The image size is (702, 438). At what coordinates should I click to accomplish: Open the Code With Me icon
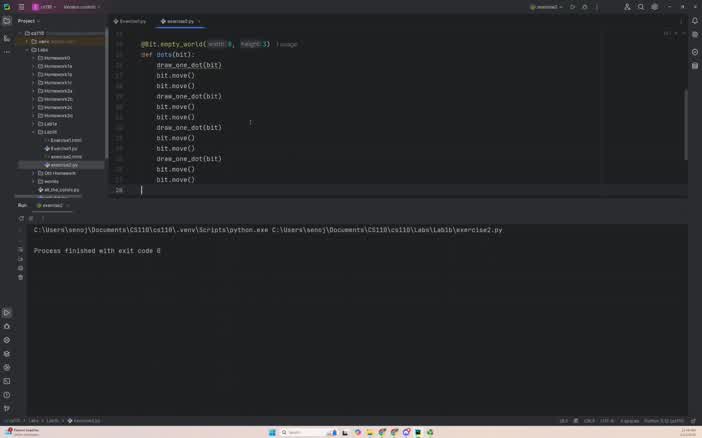(627, 7)
